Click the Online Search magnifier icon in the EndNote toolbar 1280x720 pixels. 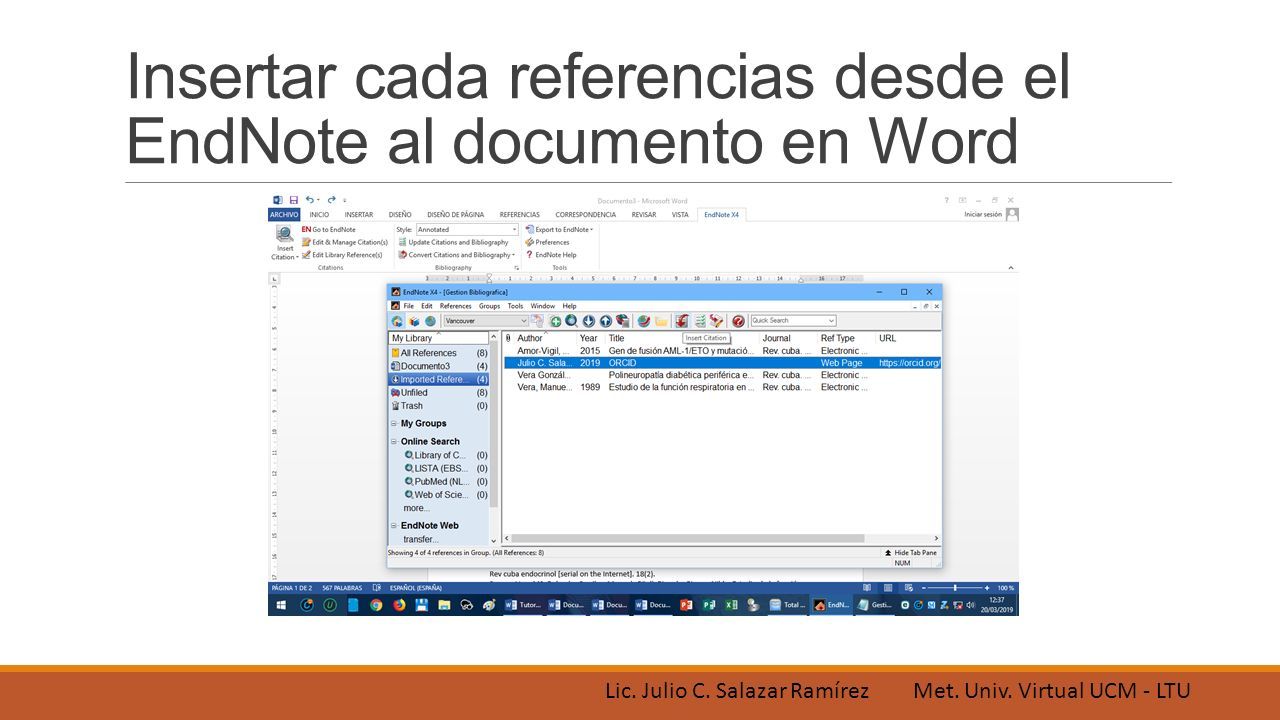click(571, 321)
